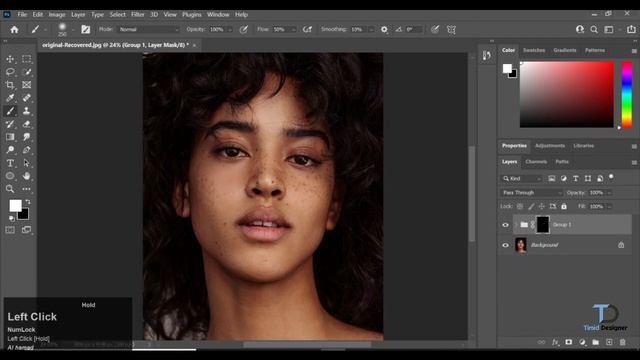Select the Gradient tool
Image resolution: width=640 pixels, height=360 pixels.
coord(10,137)
